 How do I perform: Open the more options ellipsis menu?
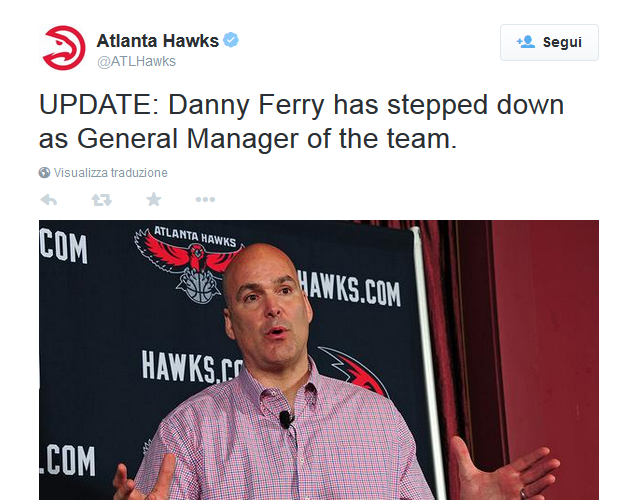(x=205, y=199)
